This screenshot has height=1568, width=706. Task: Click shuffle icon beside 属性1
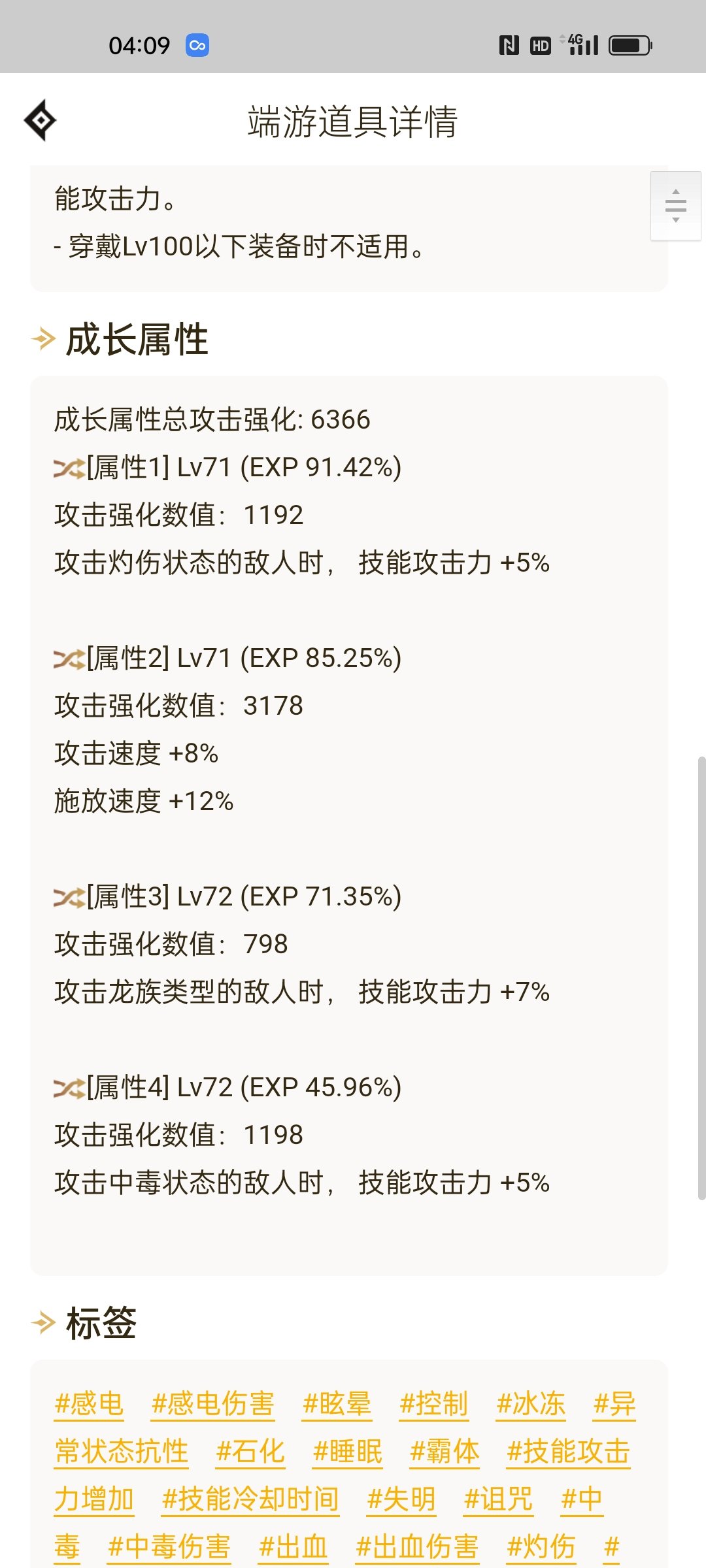(x=69, y=468)
